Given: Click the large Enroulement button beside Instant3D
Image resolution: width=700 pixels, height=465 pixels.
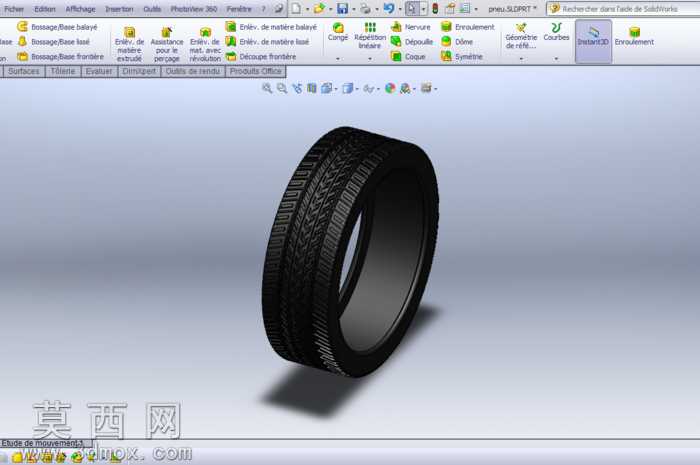Looking at the screenshot, I should 634,37.
